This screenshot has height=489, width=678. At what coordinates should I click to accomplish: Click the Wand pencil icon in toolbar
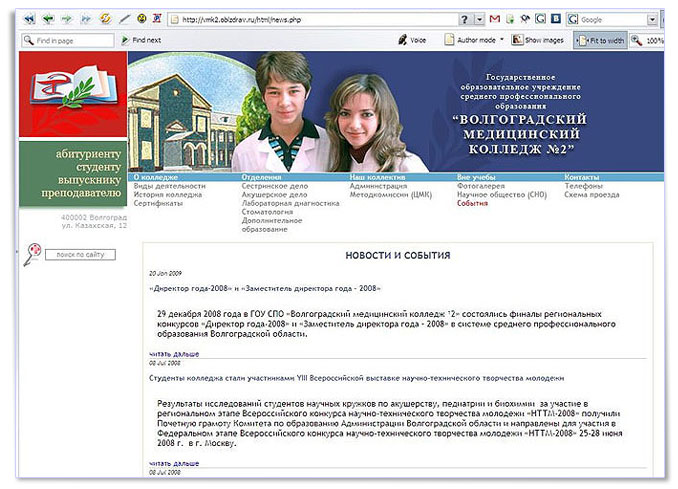click(x=124, y=19)
